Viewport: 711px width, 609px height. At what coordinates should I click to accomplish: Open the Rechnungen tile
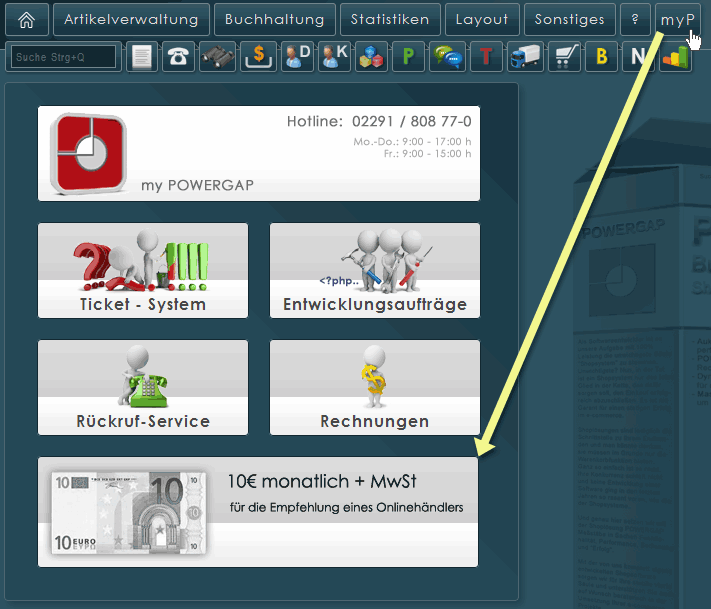[x=375, y=387]
